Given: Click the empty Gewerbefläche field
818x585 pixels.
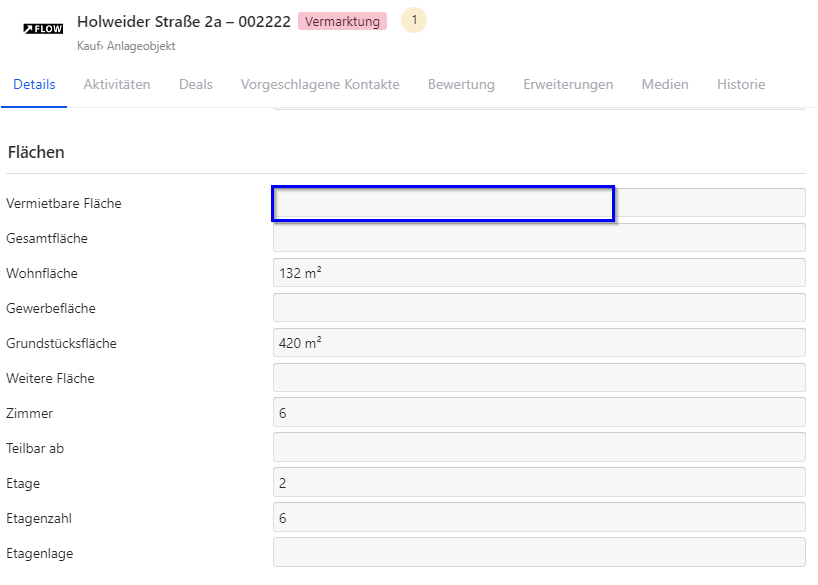Looking at the screenshot, I should (539, 307).
